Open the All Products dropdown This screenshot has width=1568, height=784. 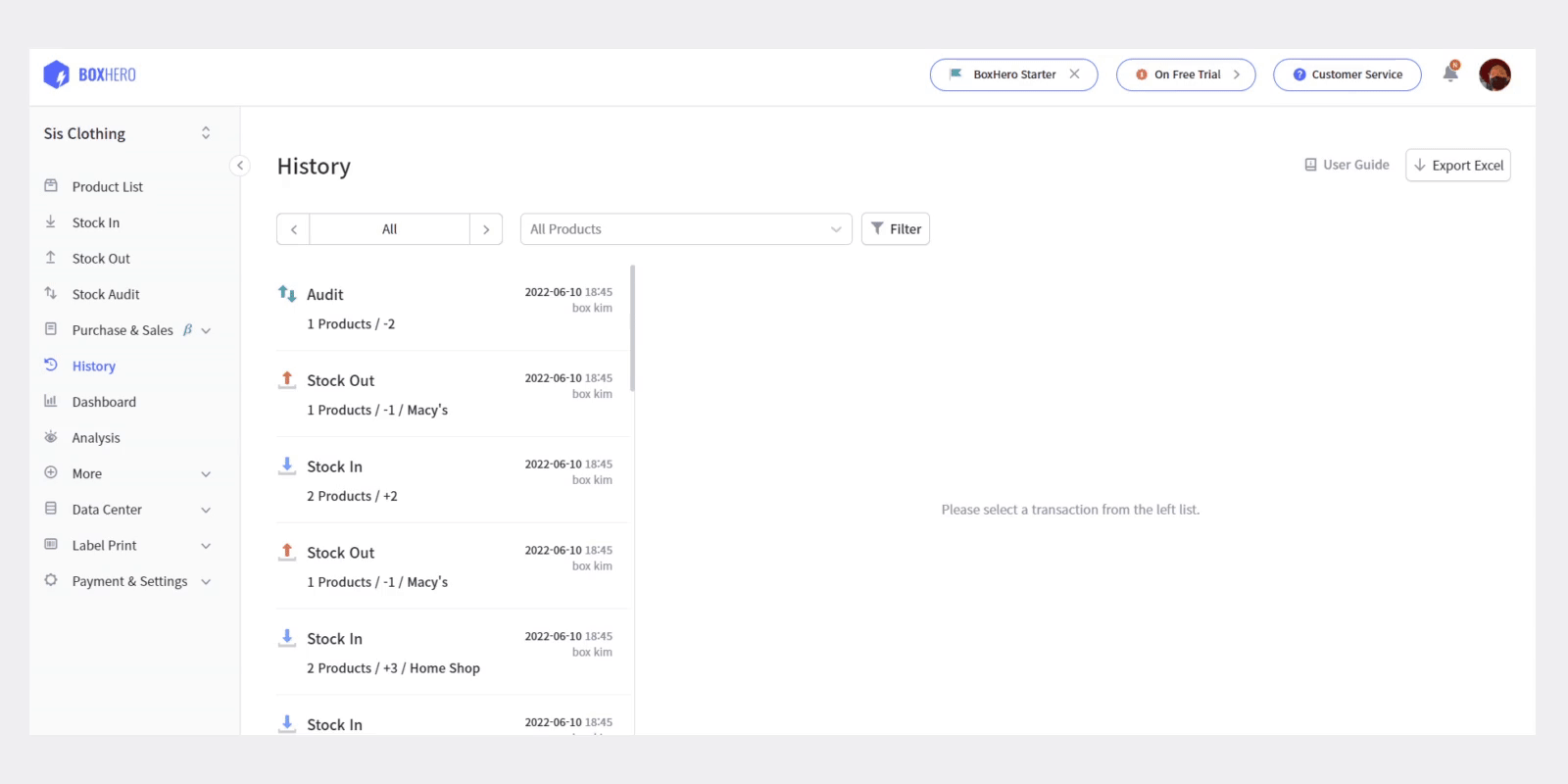(685, 229)
